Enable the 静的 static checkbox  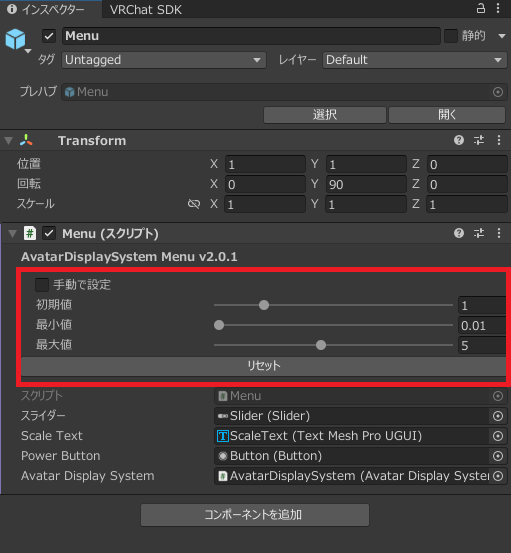pos(451,36)
